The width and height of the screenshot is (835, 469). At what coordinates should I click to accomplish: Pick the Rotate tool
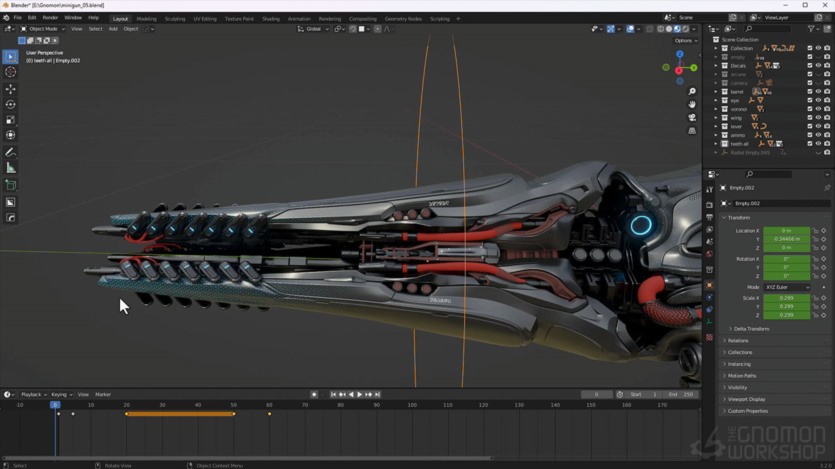click(x=11, y=104)
